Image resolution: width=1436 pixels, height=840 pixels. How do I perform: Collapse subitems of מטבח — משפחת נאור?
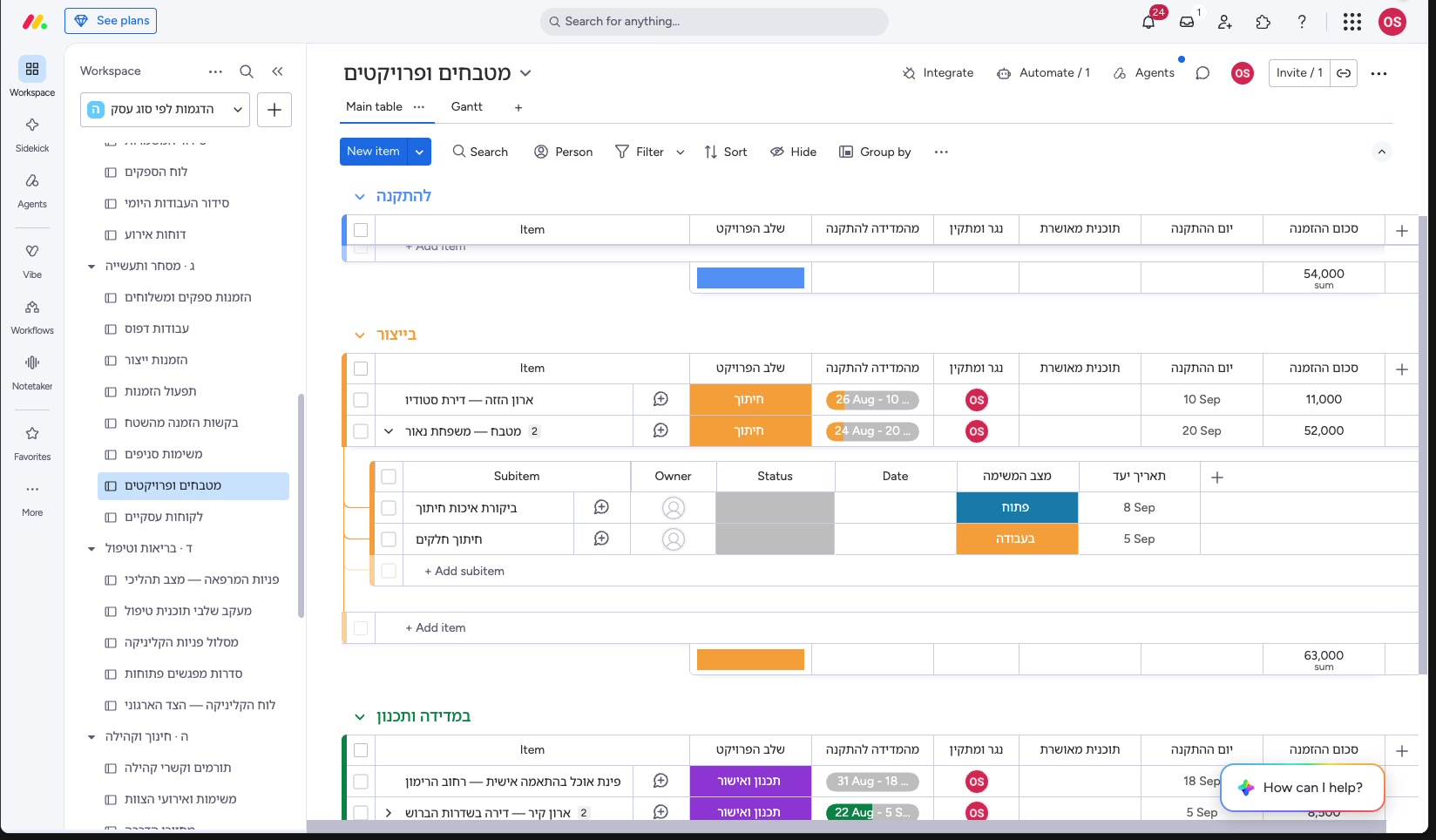point(389,431)
